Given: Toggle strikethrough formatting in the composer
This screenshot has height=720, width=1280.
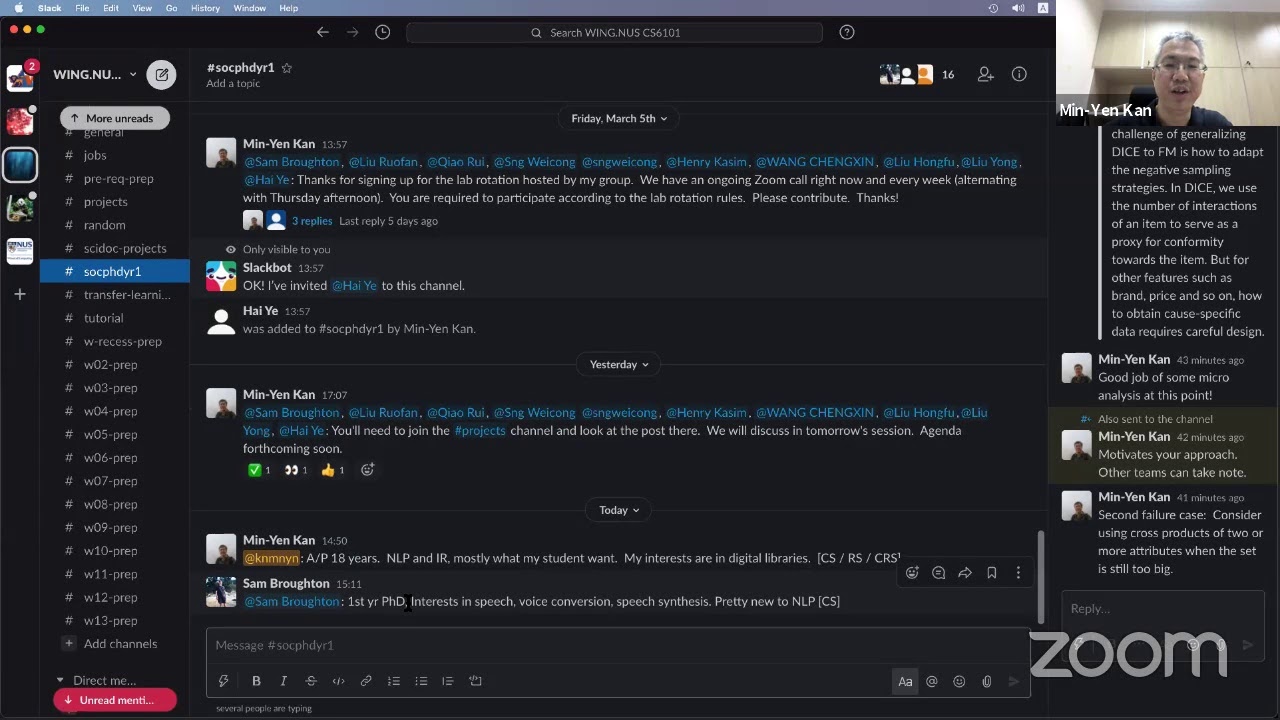Looking at the screenshot, I should click(311, 681).
